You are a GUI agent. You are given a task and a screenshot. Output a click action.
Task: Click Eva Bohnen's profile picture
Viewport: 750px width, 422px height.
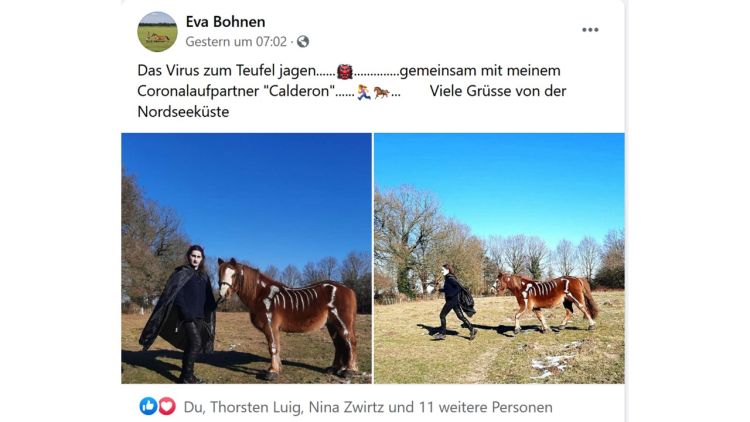tap(157, 32)
